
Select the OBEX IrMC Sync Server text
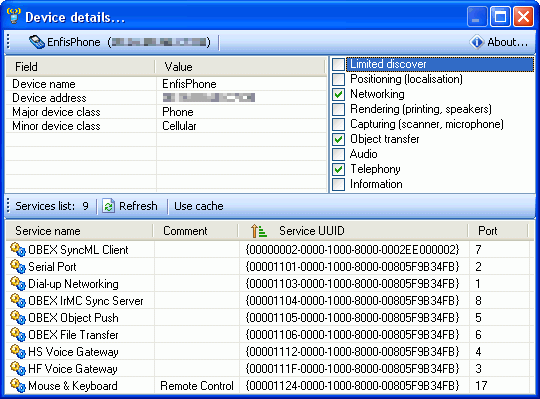[x=86, y=301]
